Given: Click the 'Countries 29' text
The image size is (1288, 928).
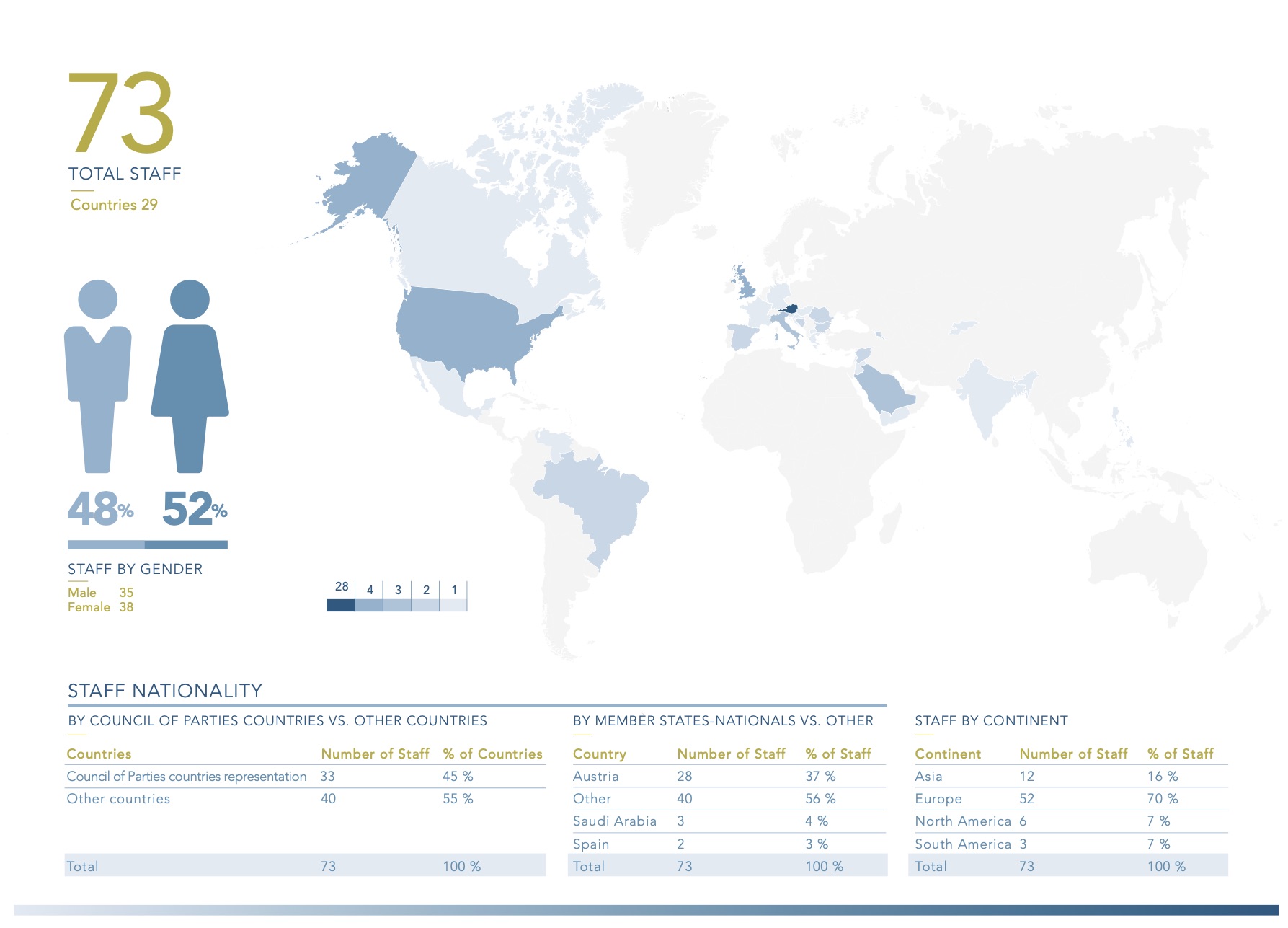Looking at the screenshot, I should (114, 205).
